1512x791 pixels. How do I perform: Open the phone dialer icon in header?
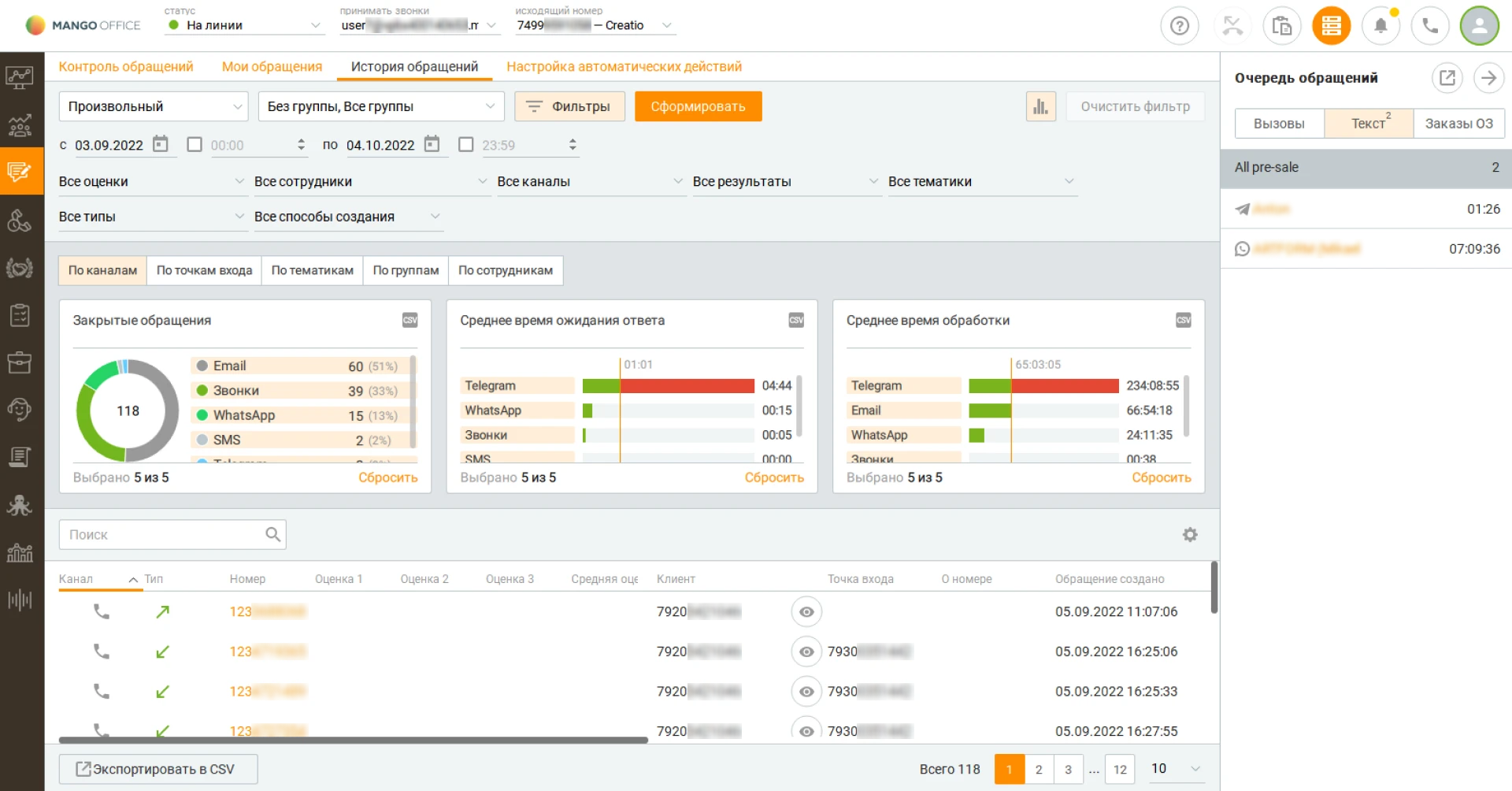[x=1430, y=26]
